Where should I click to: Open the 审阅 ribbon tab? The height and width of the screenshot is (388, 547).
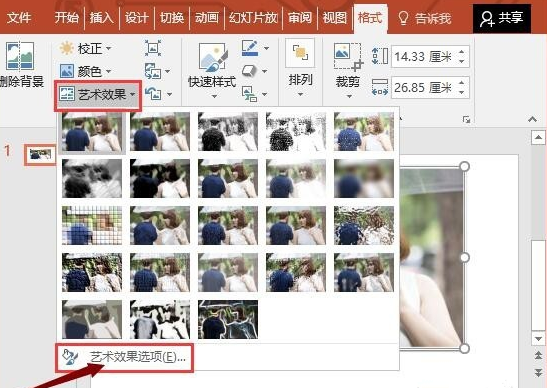point(300,17)
